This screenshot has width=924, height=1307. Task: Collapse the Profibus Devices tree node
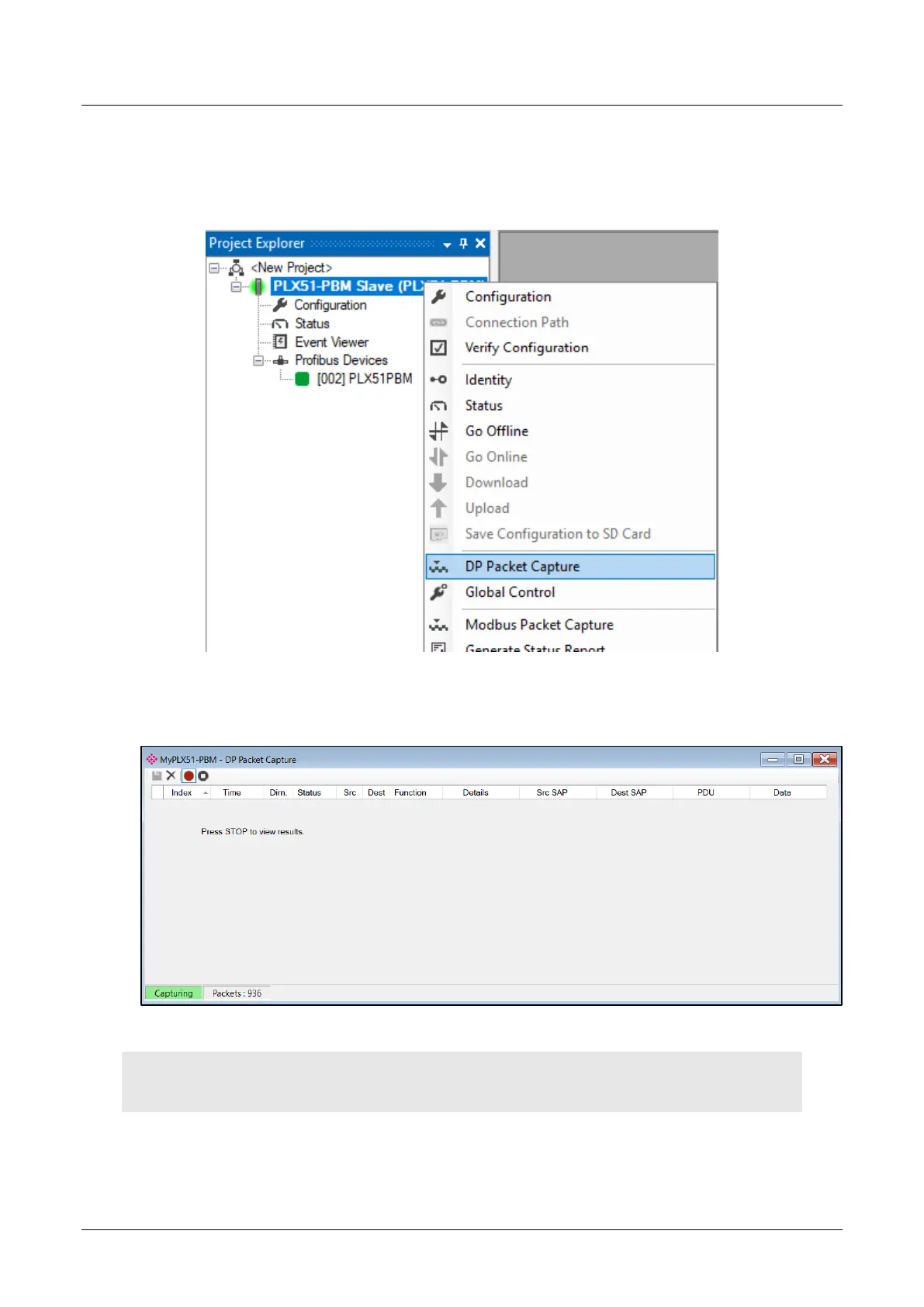point(258,360)
